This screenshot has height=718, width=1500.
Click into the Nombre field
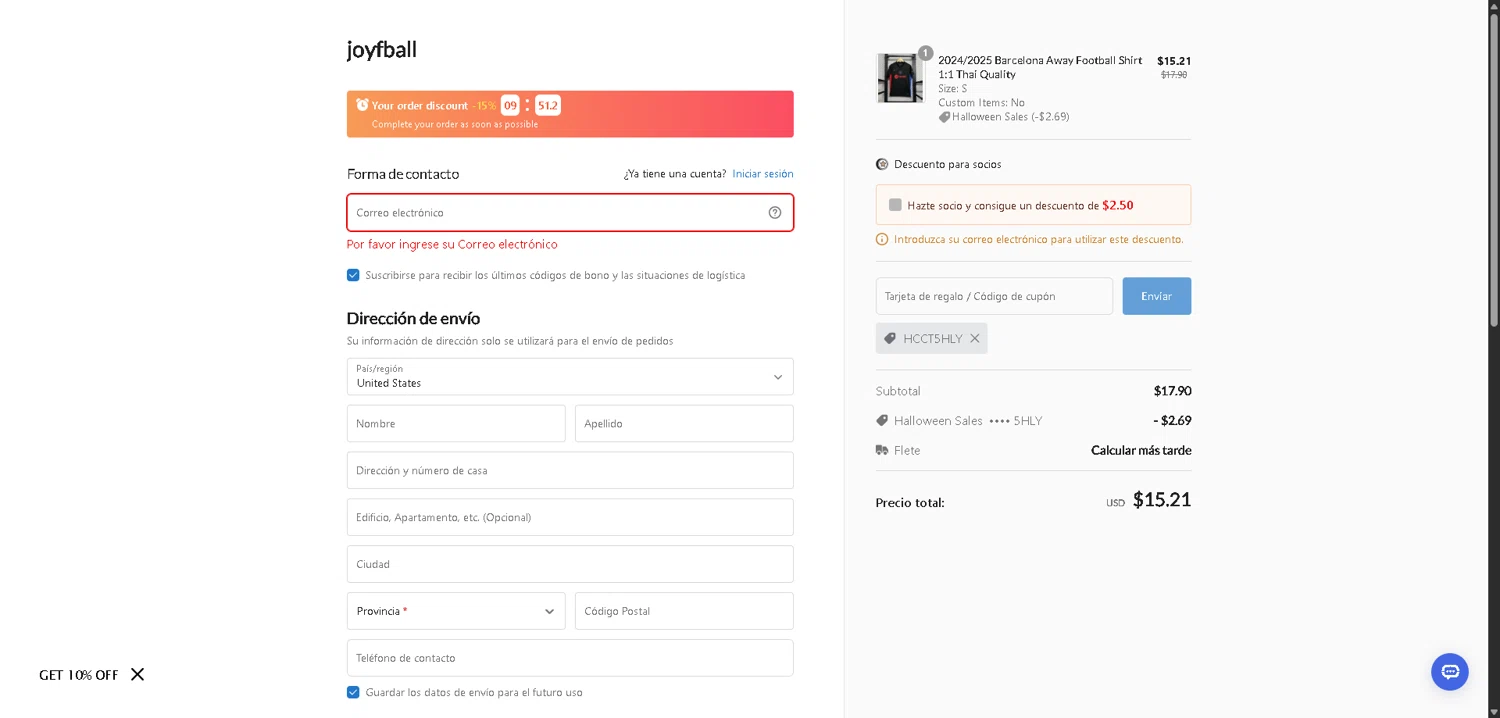pos(456,423)
